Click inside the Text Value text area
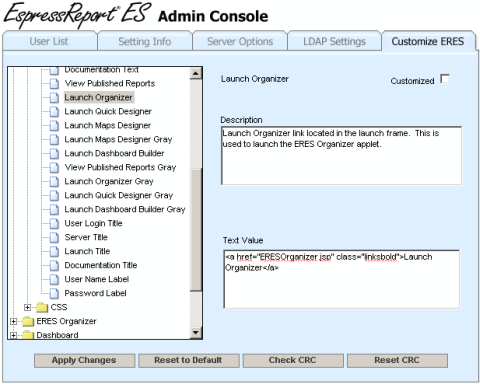The height and width of the screenshot is (384, 480). (x=341, y=279)
